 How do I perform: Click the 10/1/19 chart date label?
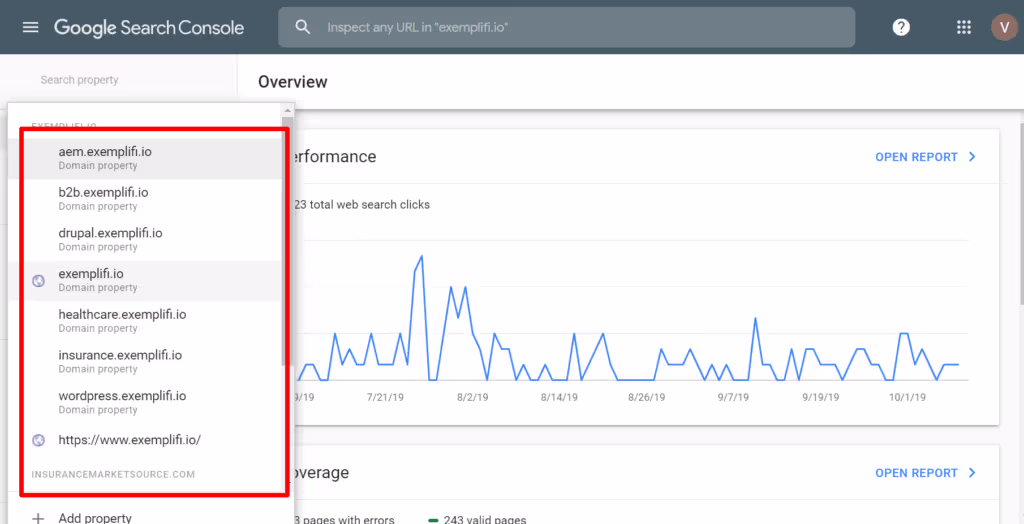tap(907, 397)
